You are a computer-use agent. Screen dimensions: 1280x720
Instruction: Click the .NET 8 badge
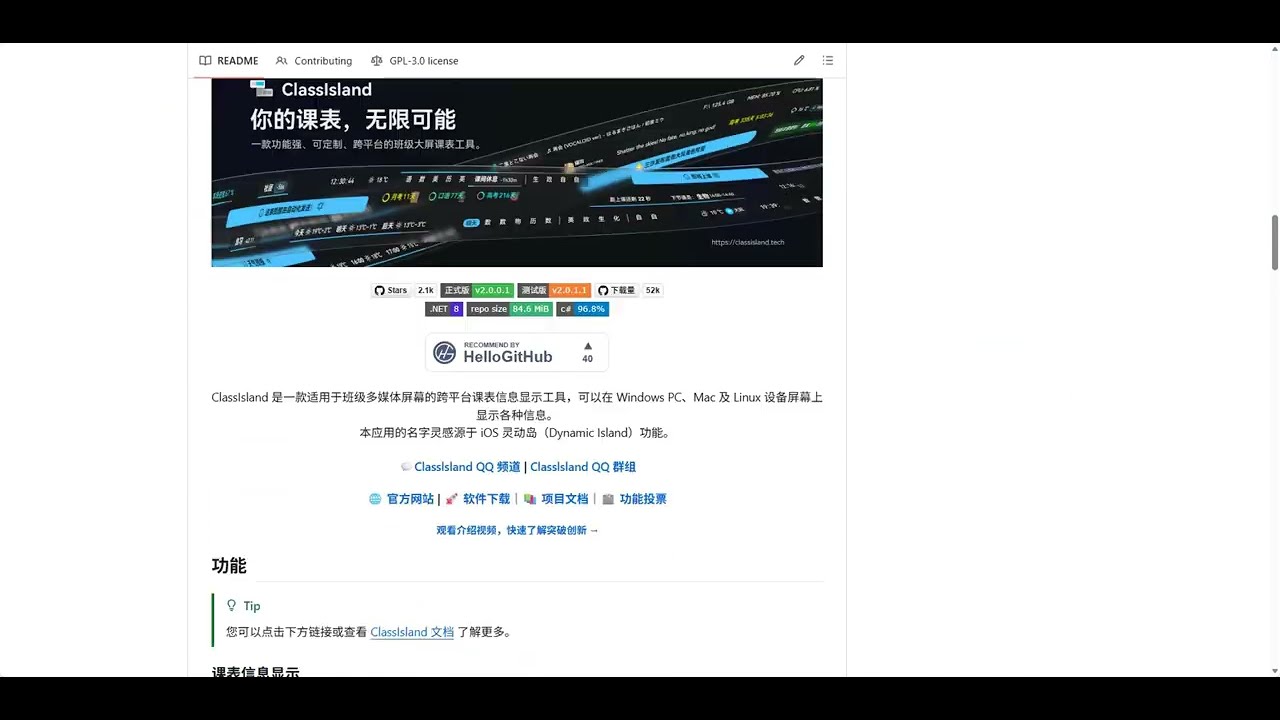[x=444, y=309]
